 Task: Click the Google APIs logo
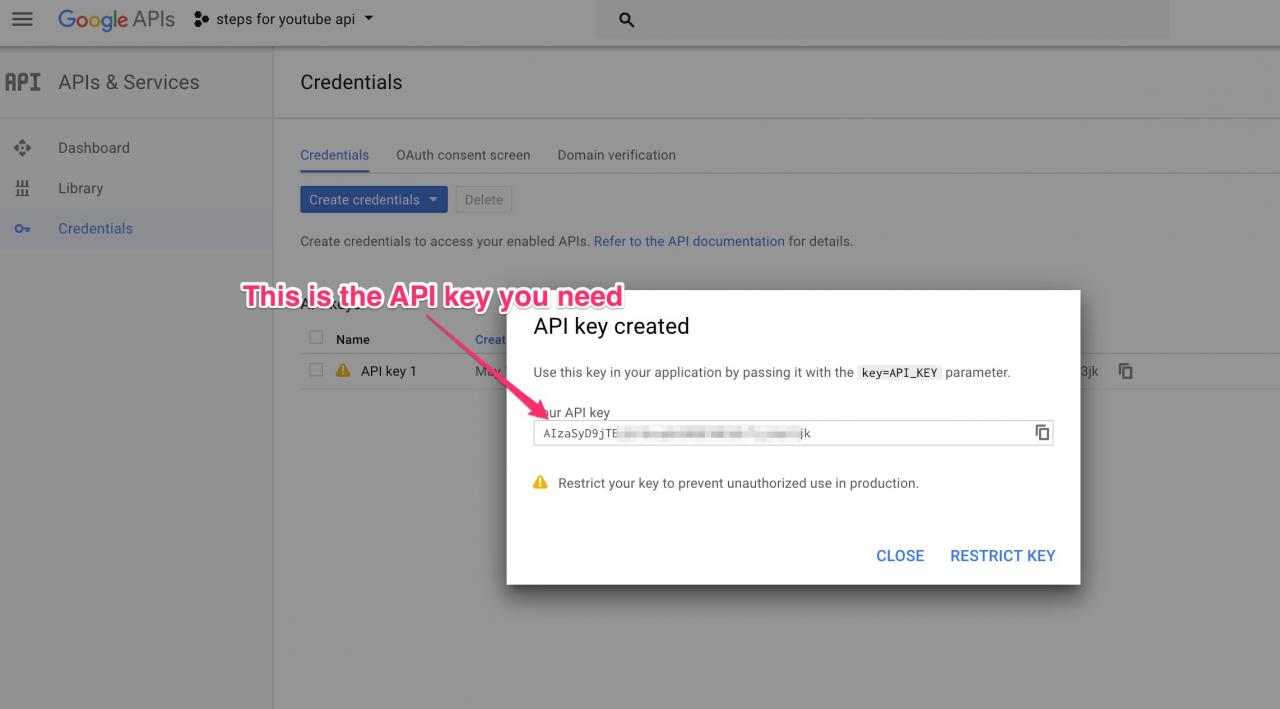(x=116, y=19)
